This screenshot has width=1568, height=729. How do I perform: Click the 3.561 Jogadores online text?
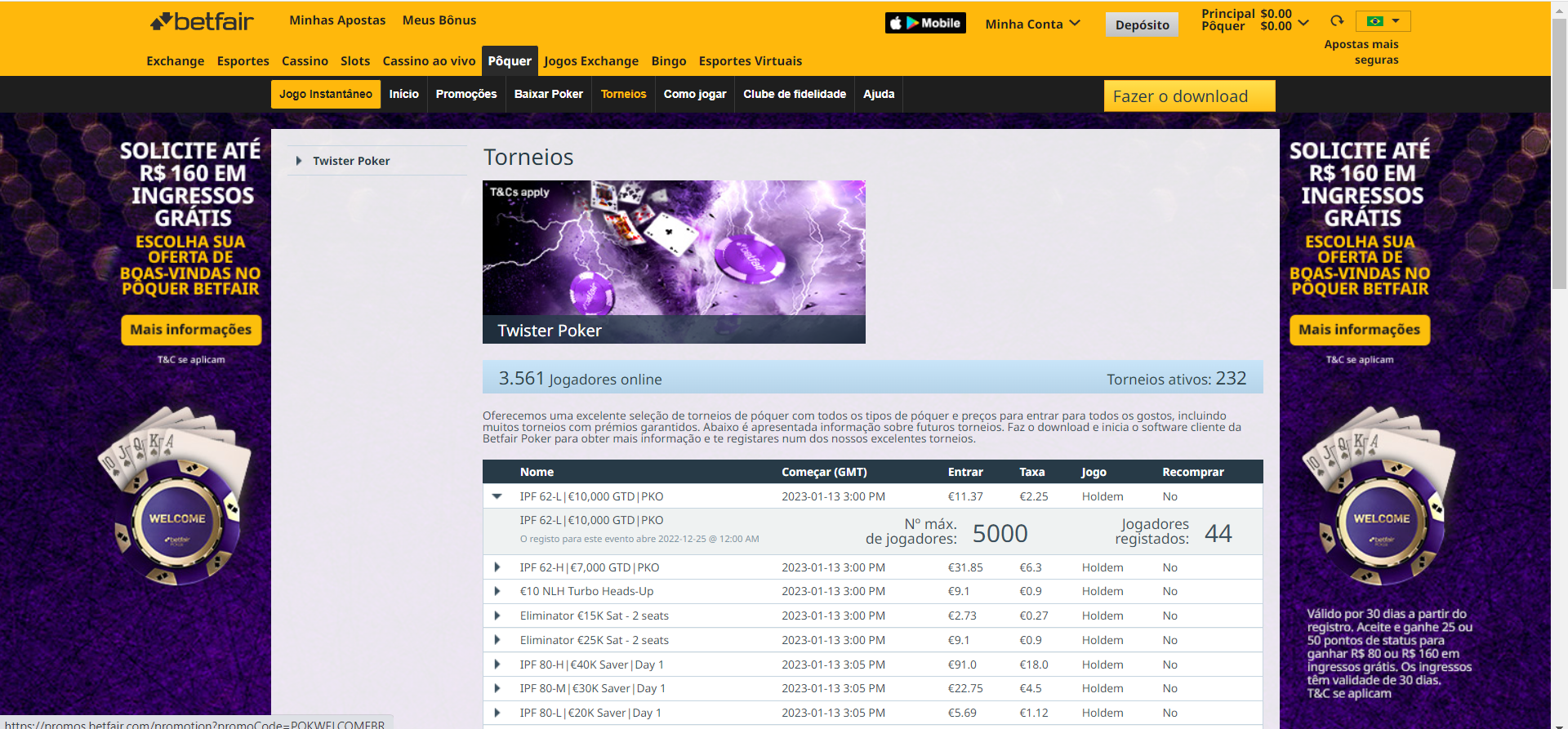pyautogui.click(x=581, y=379)
